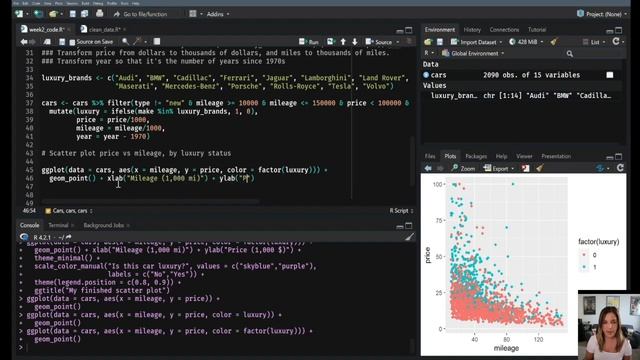Open the Files tab
Screen dimensions: 640x360
430,156
